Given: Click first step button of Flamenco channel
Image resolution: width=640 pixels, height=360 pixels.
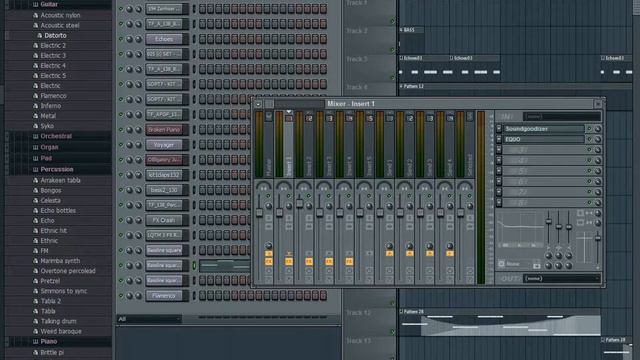Looking at the screenshot, I should click(x=202, y=296).
